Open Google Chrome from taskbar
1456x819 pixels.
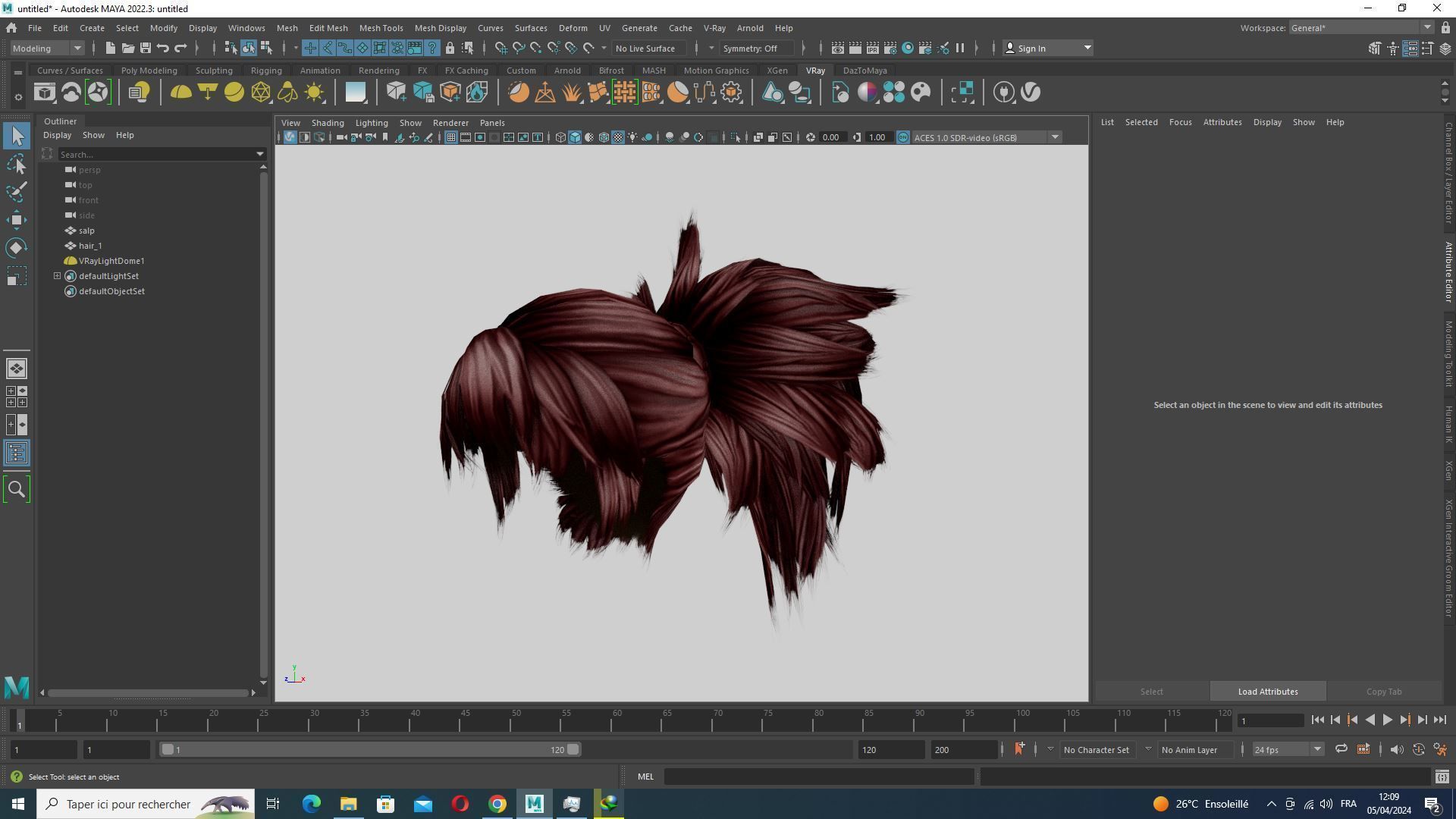click(x=497, y=804)
